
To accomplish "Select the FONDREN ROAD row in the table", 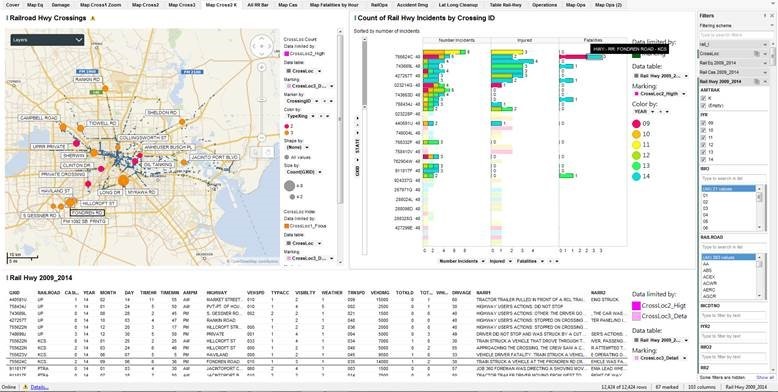I will point(318,362).
